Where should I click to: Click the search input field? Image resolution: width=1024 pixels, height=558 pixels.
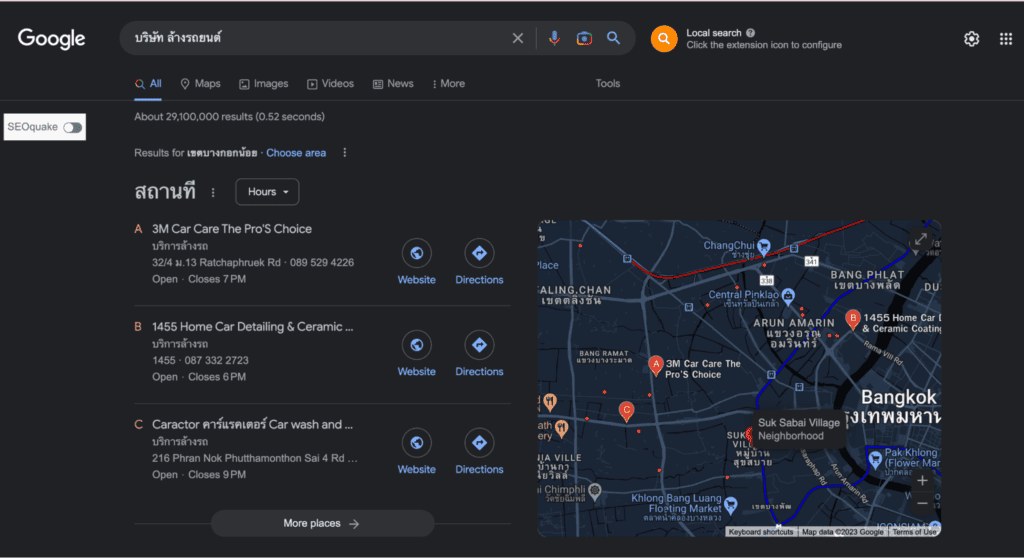(x=320, y=38)
